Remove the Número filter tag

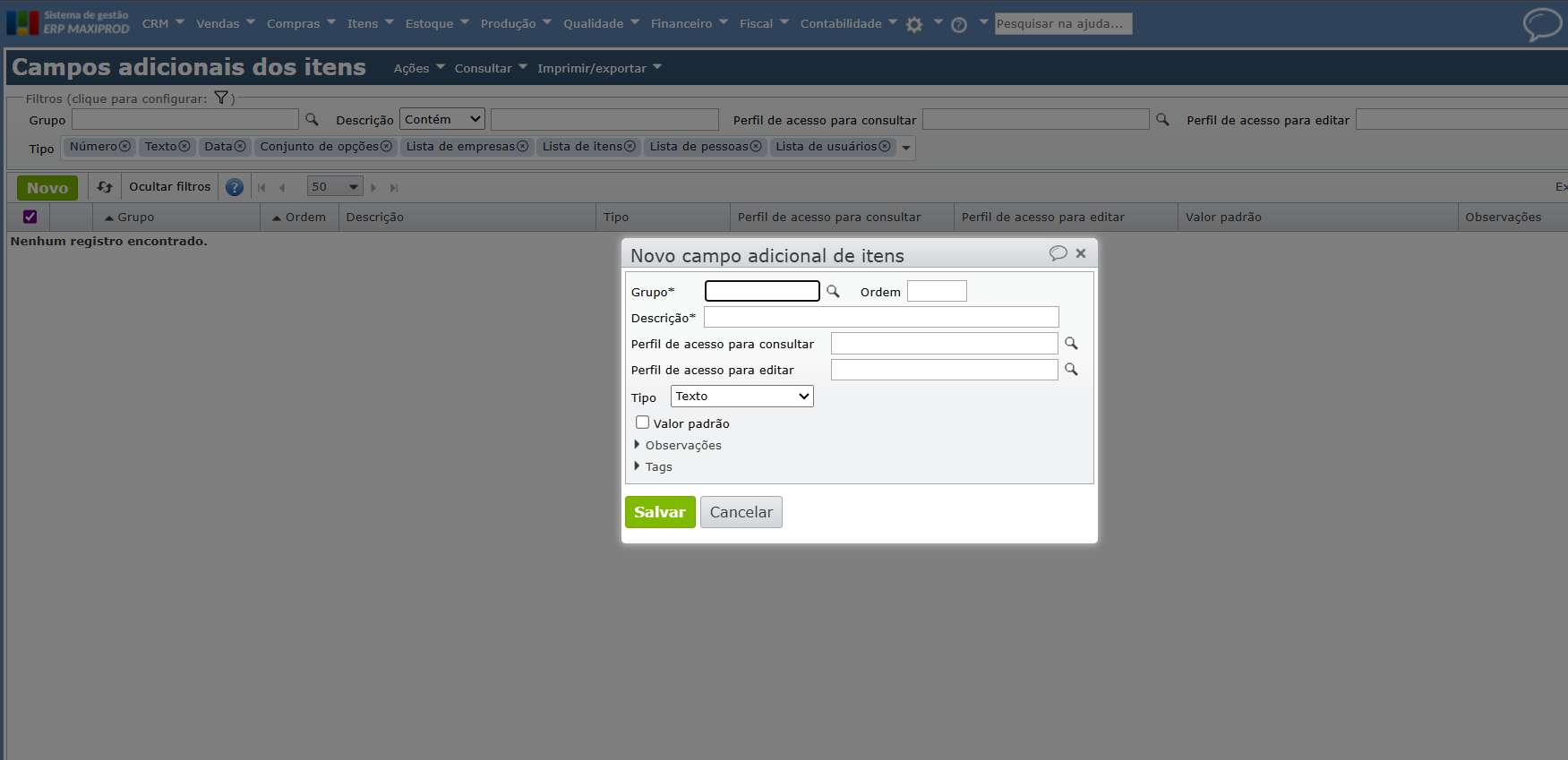pyautogui.click(x=125, y=147)
